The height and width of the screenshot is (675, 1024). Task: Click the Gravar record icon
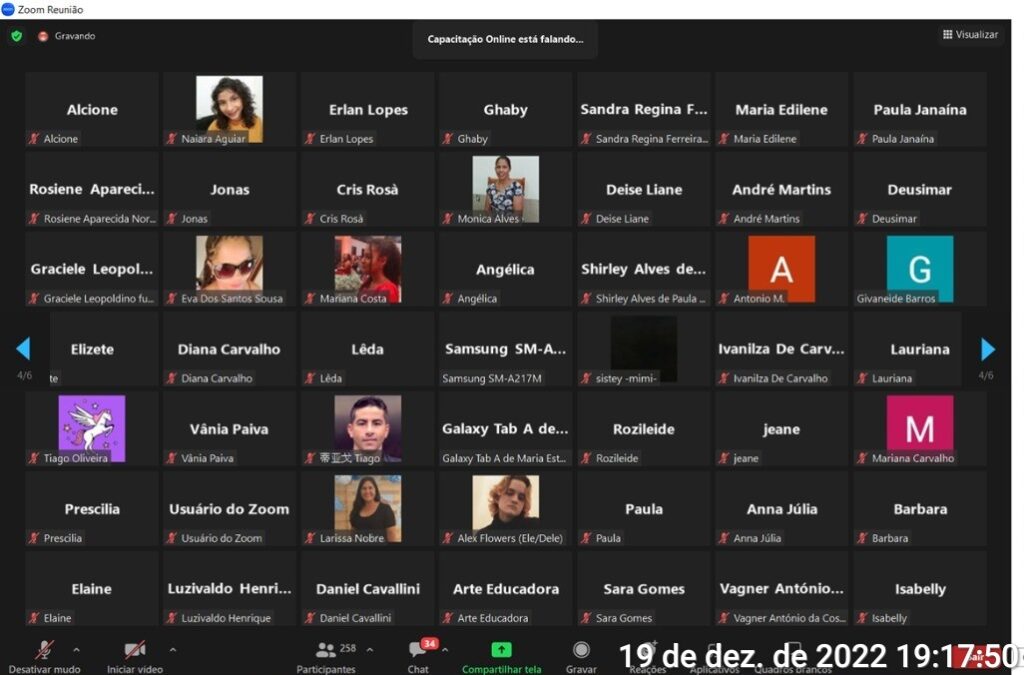pos(581,650)
